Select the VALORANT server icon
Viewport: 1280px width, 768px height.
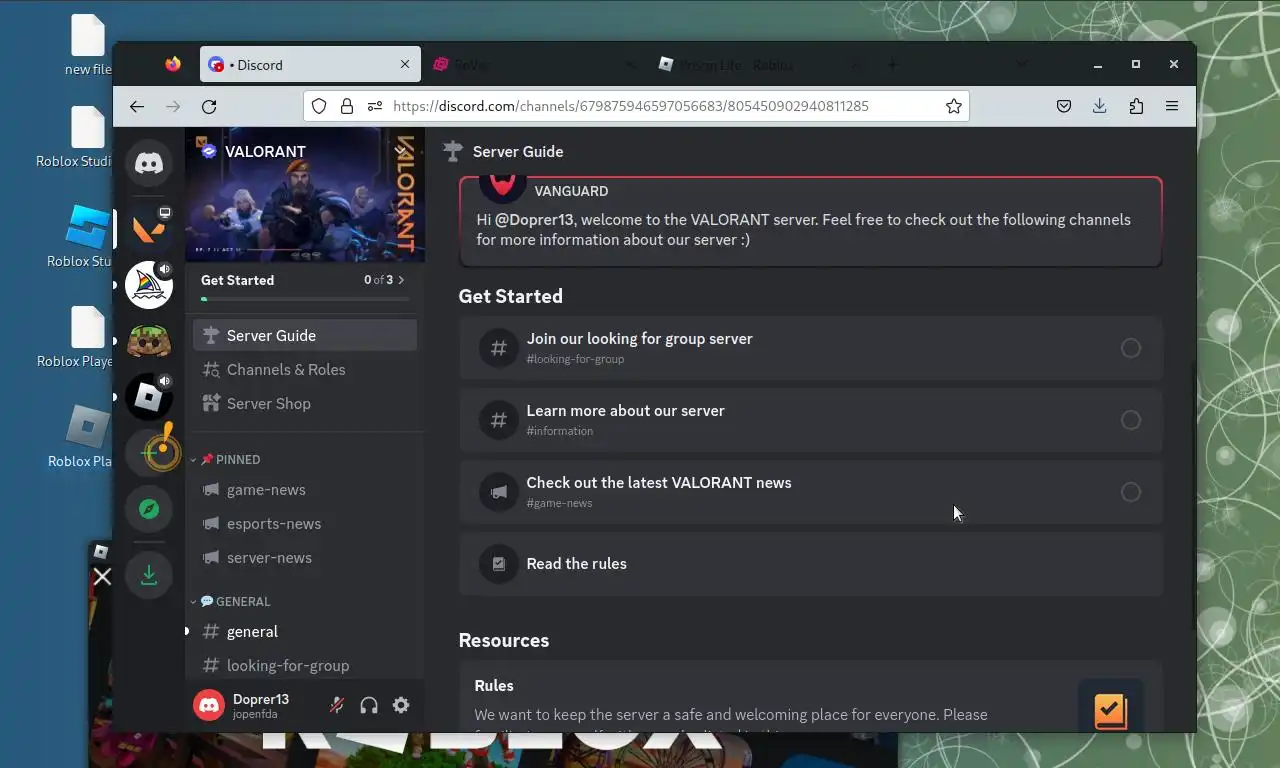click(149, 230)
